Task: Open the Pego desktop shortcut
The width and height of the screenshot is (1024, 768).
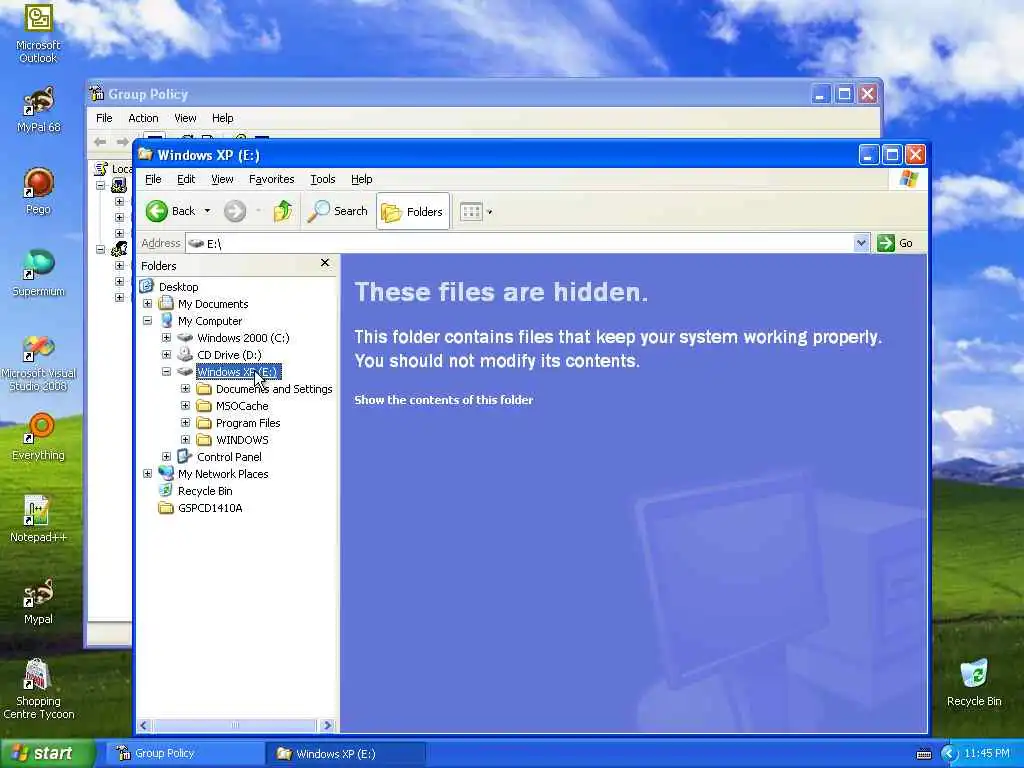Action: tap(38, 191)
